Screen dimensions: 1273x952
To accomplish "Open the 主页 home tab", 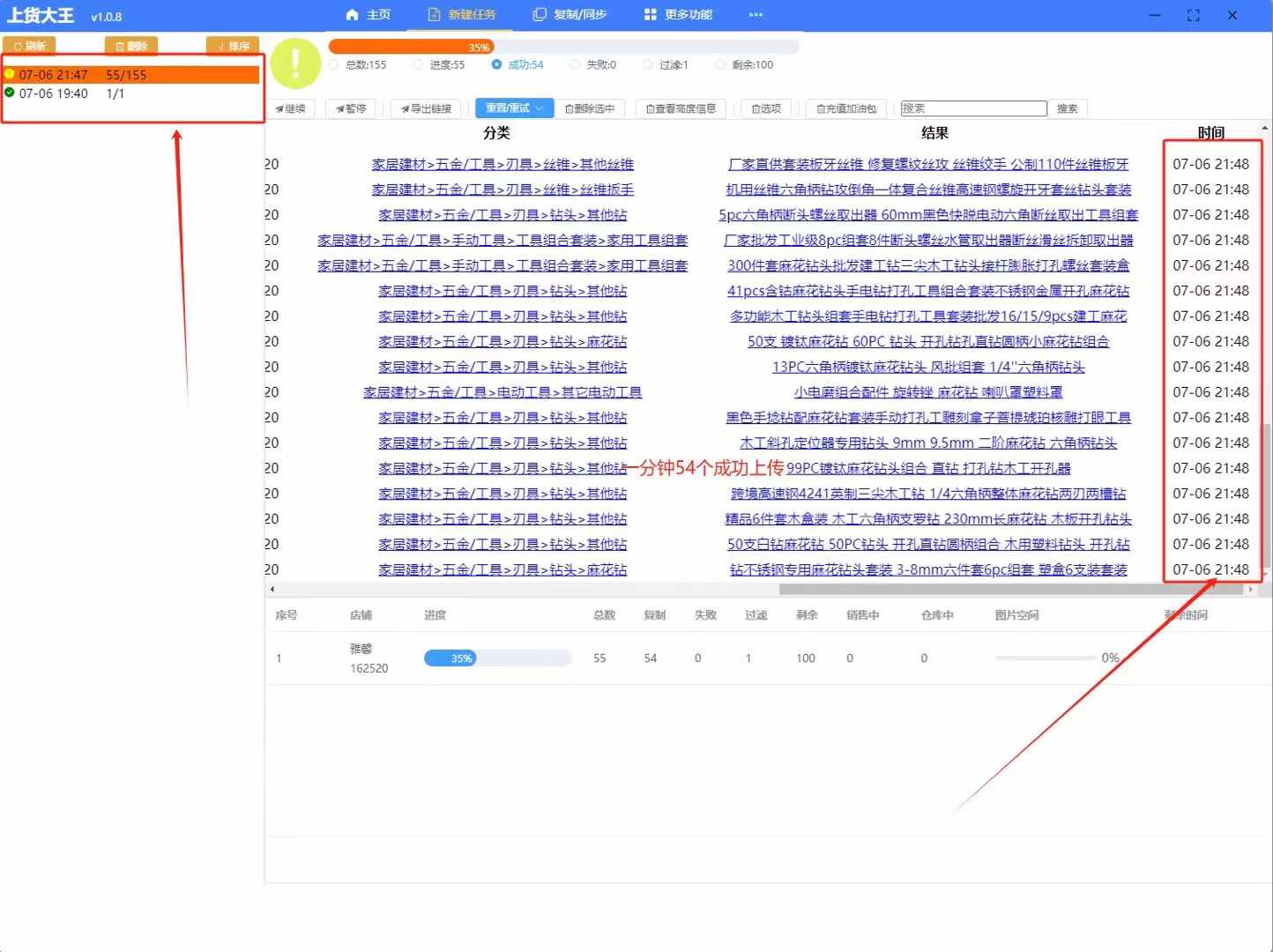I will point(368,15).
